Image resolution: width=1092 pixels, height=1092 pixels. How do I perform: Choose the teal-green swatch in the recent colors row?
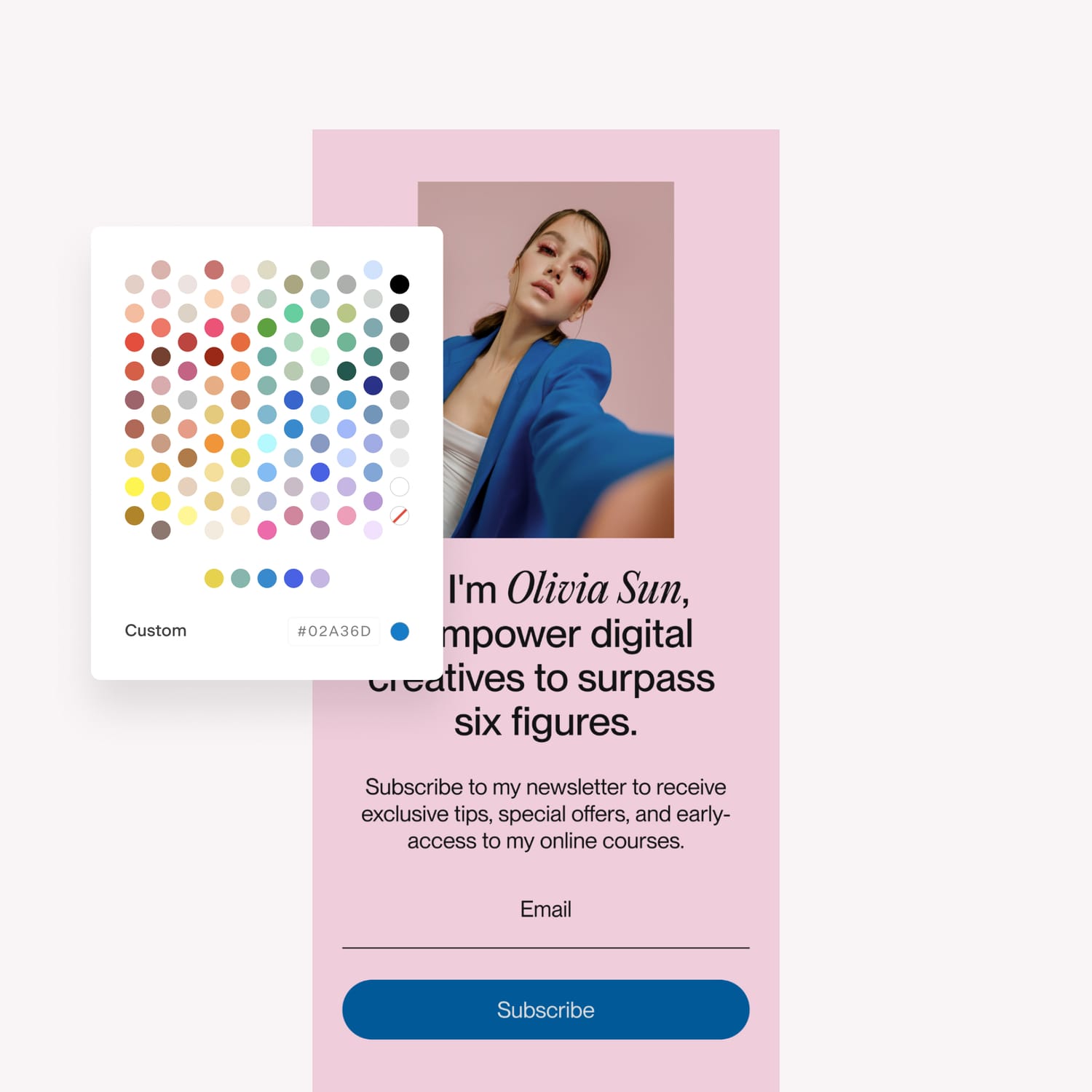[240, 578]
